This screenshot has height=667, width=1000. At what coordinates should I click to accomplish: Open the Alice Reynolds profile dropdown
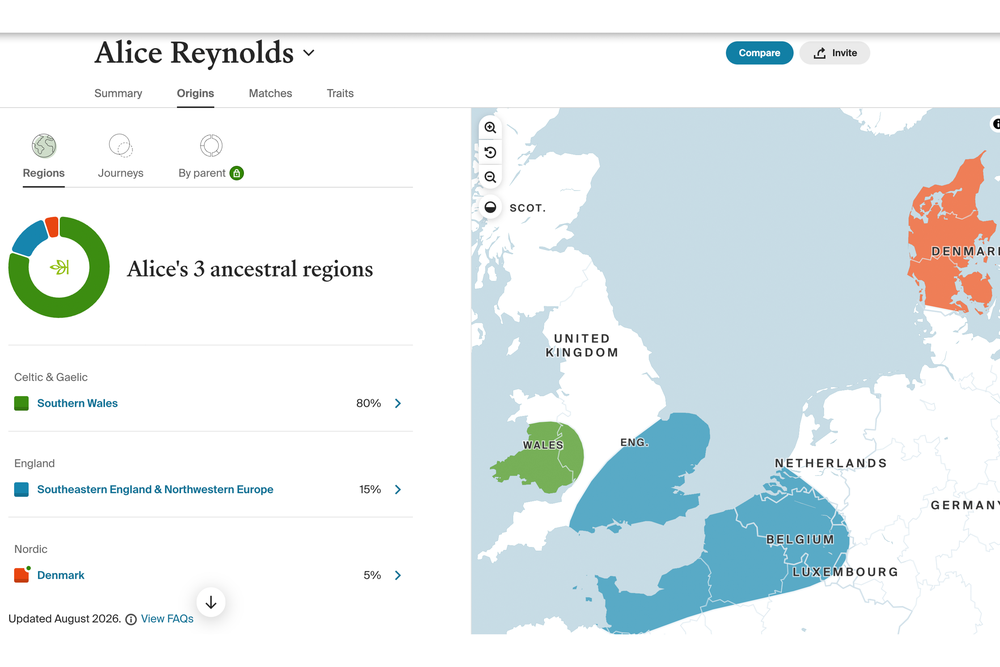[309, 53]
